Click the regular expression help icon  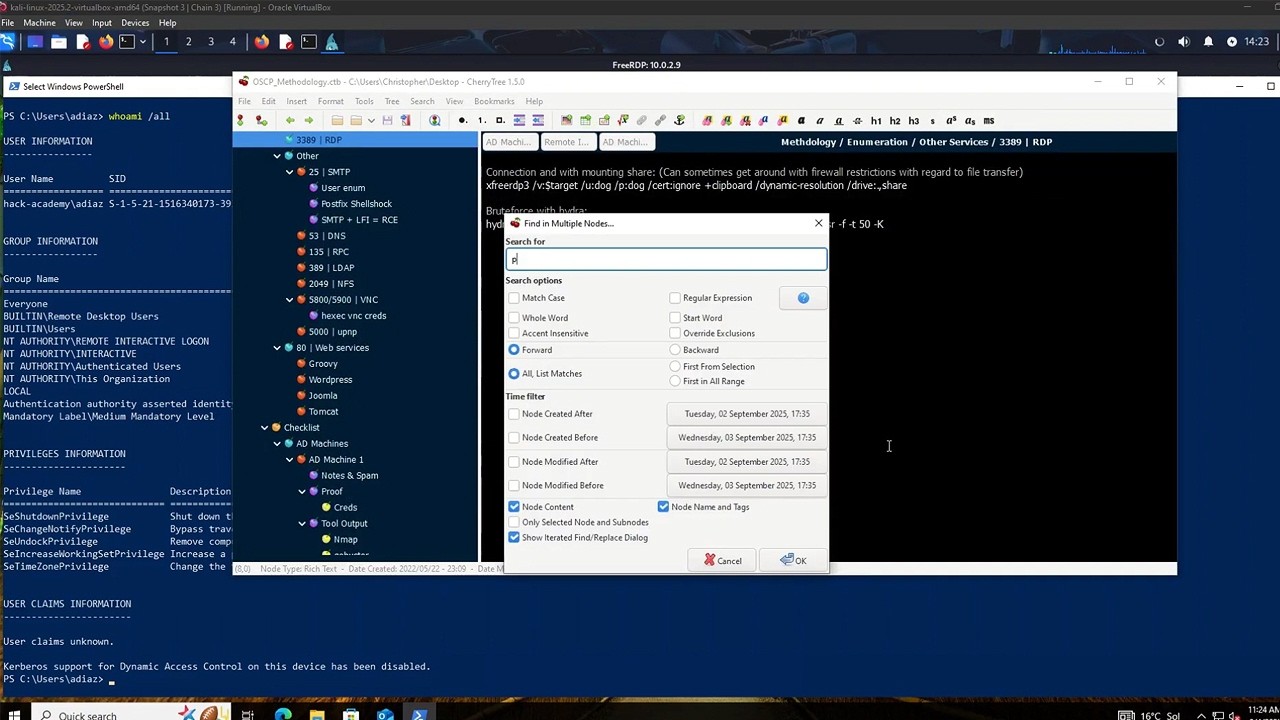click(x=803, y=298)
